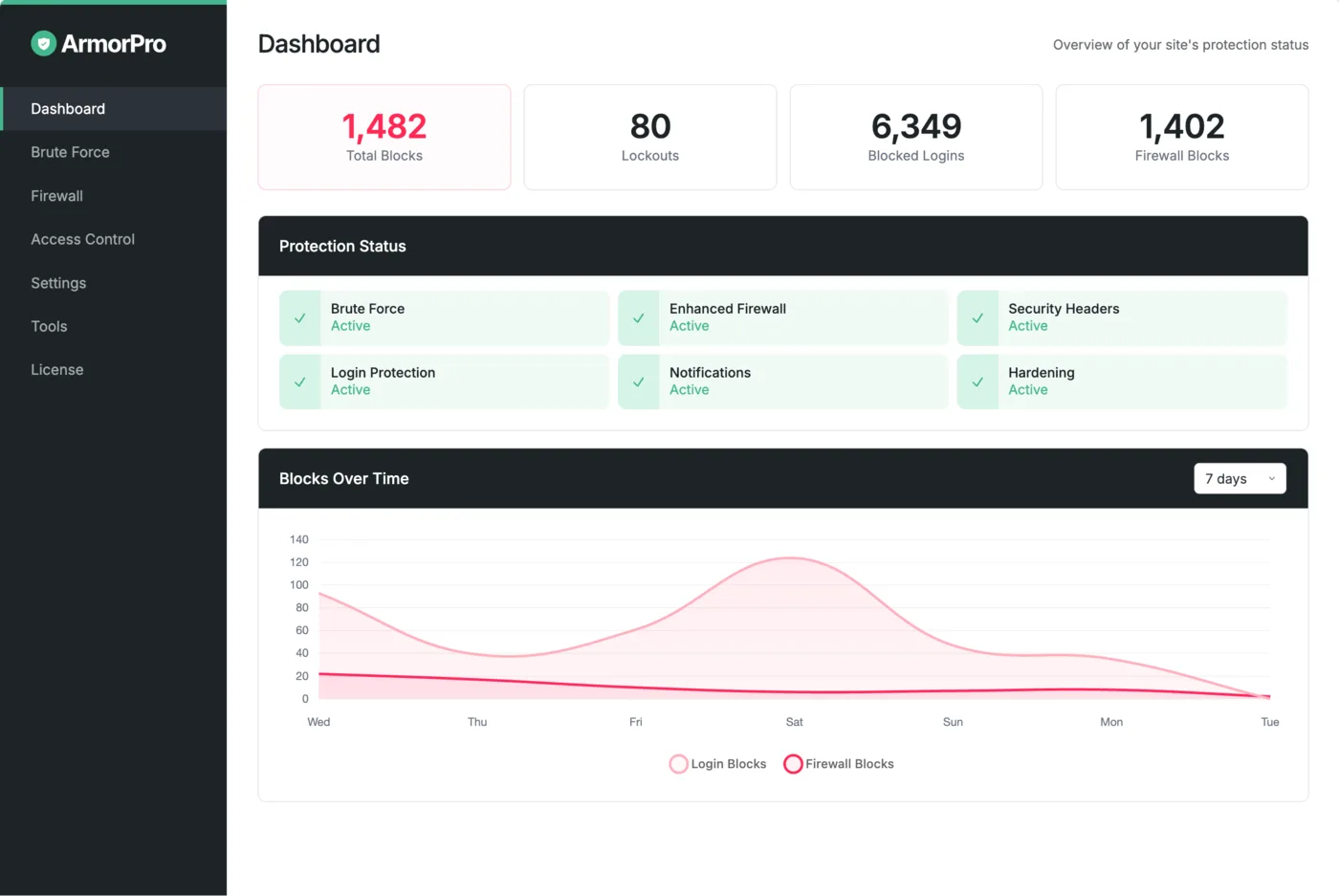
Task: Click the Tue label on chart axis
Action: (x=1270, y=722)
